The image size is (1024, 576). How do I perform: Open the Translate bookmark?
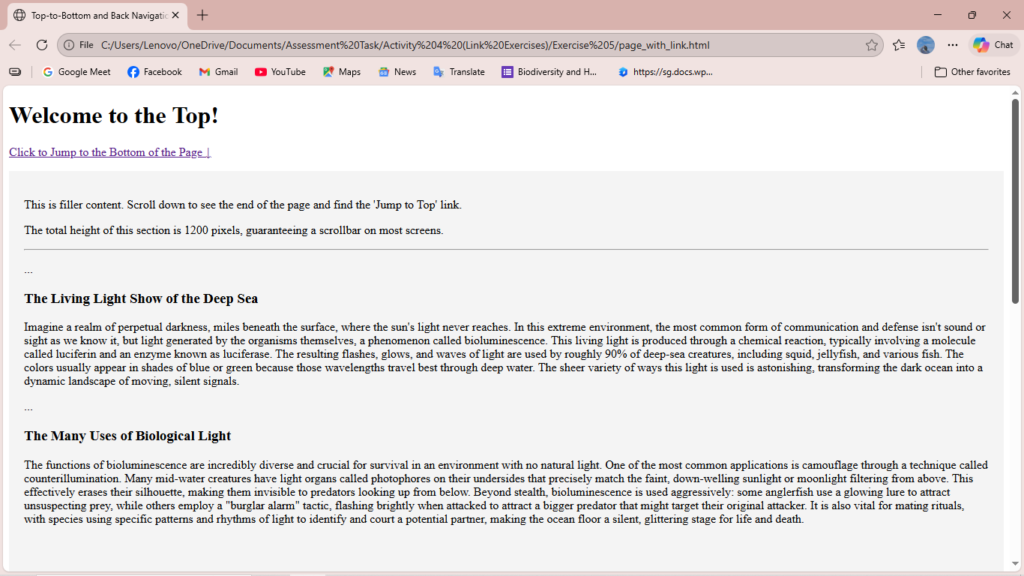458,72
